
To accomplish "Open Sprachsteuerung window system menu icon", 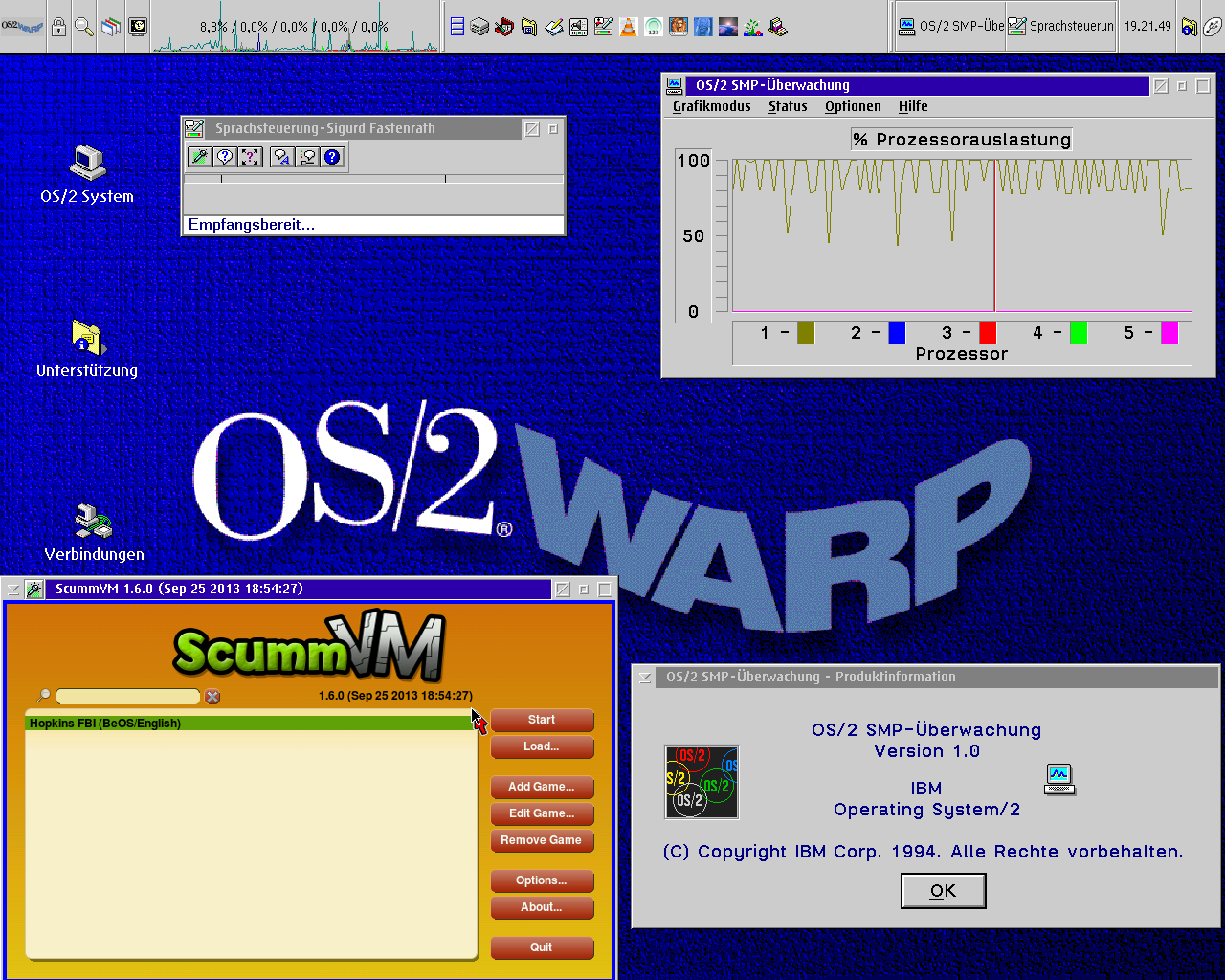I will click(x=194, y=128).
